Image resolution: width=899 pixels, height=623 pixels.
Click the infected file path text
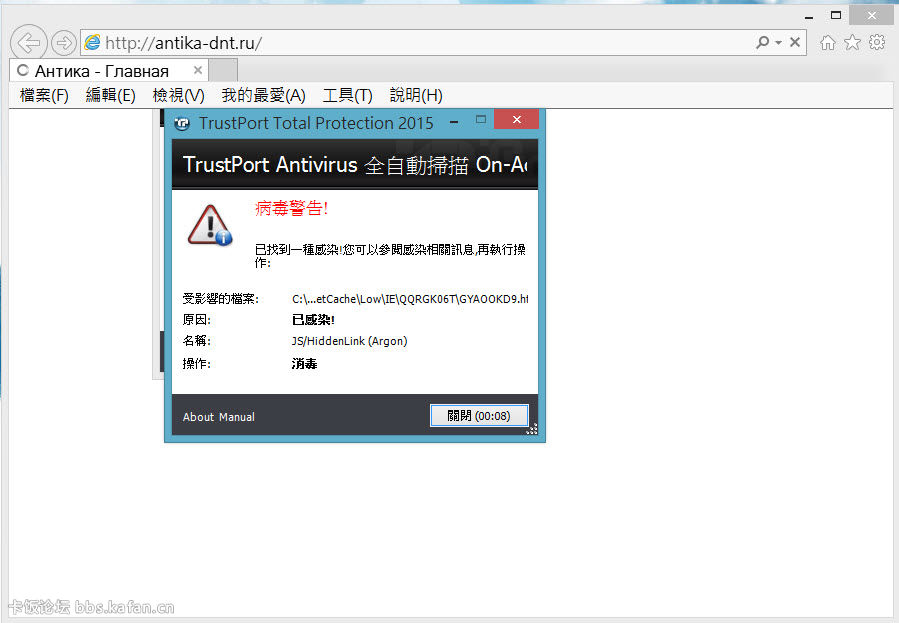[410, 299]
